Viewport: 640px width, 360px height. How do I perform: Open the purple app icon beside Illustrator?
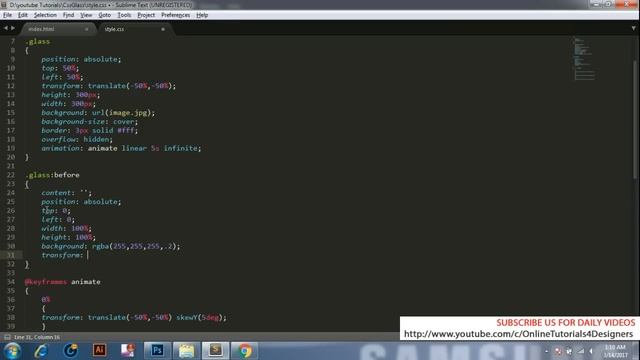[x=128, y=350]
